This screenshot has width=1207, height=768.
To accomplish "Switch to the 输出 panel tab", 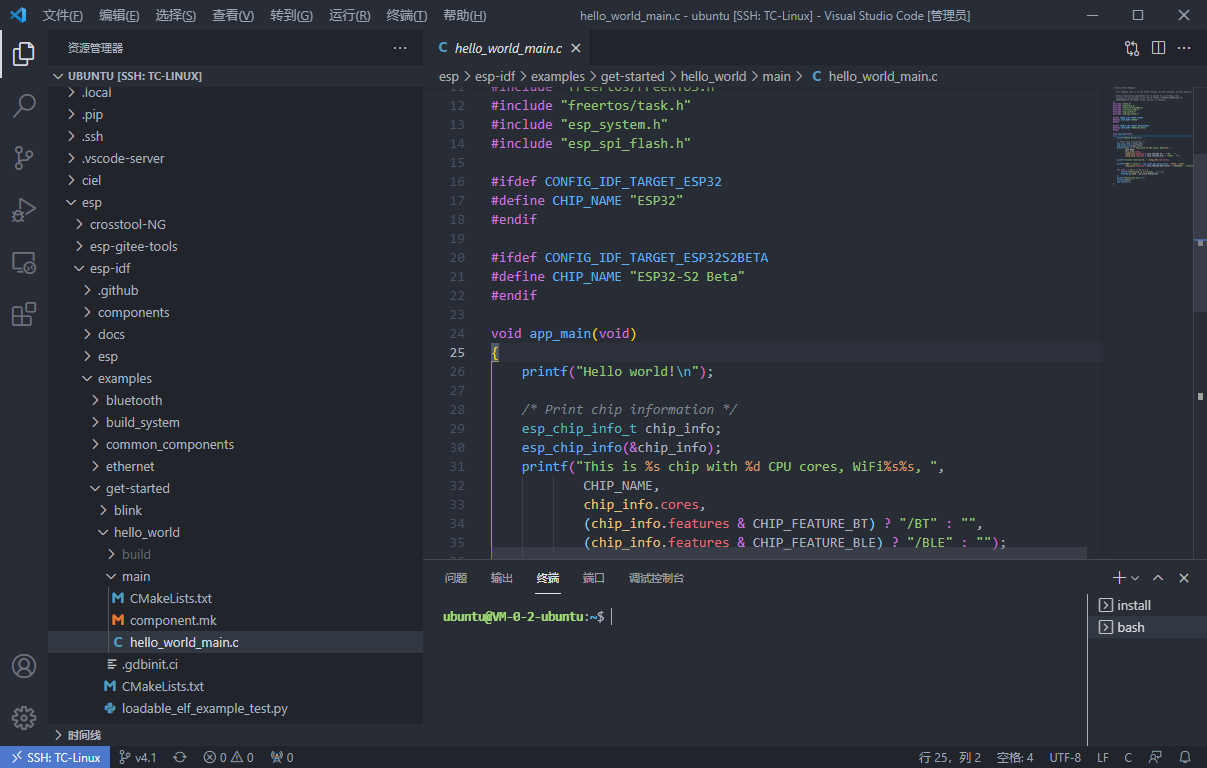I will tap(502, 578).
